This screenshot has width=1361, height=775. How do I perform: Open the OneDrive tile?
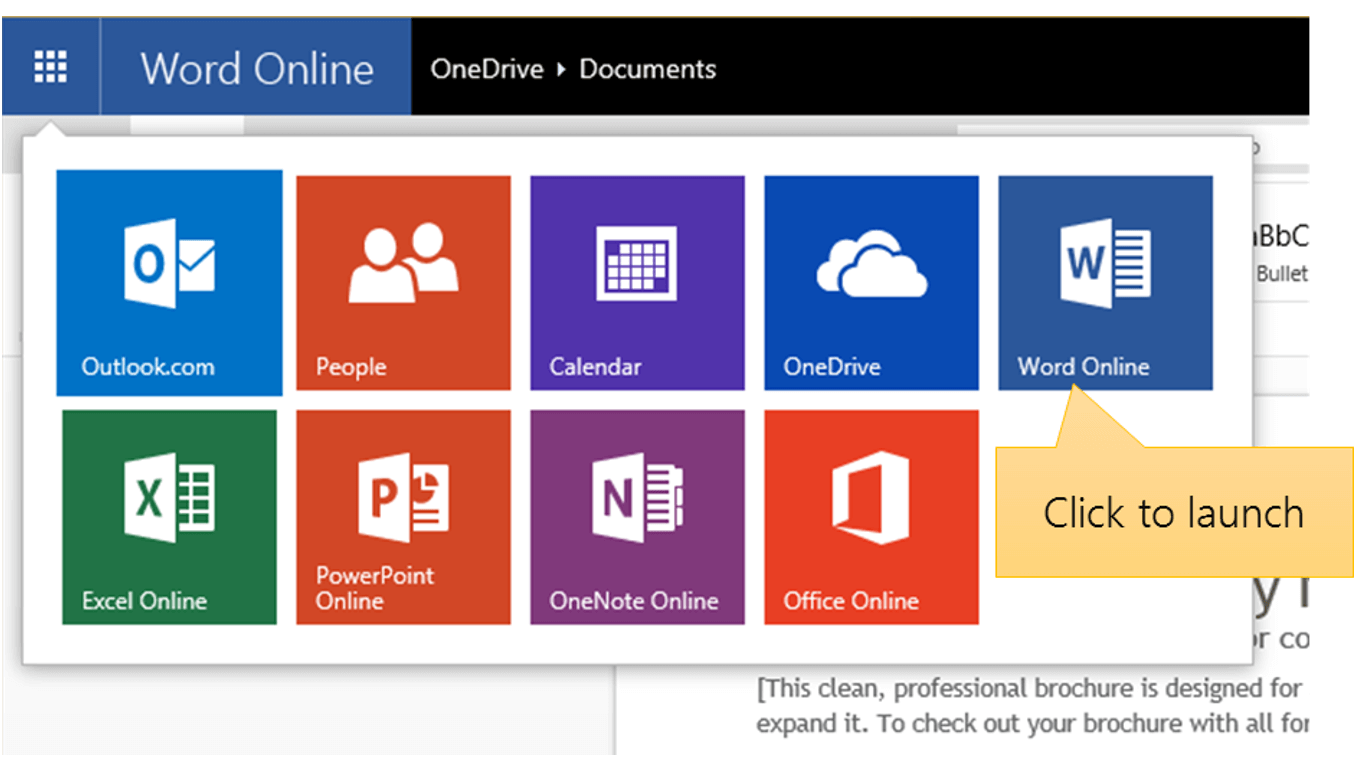[871, 283]
